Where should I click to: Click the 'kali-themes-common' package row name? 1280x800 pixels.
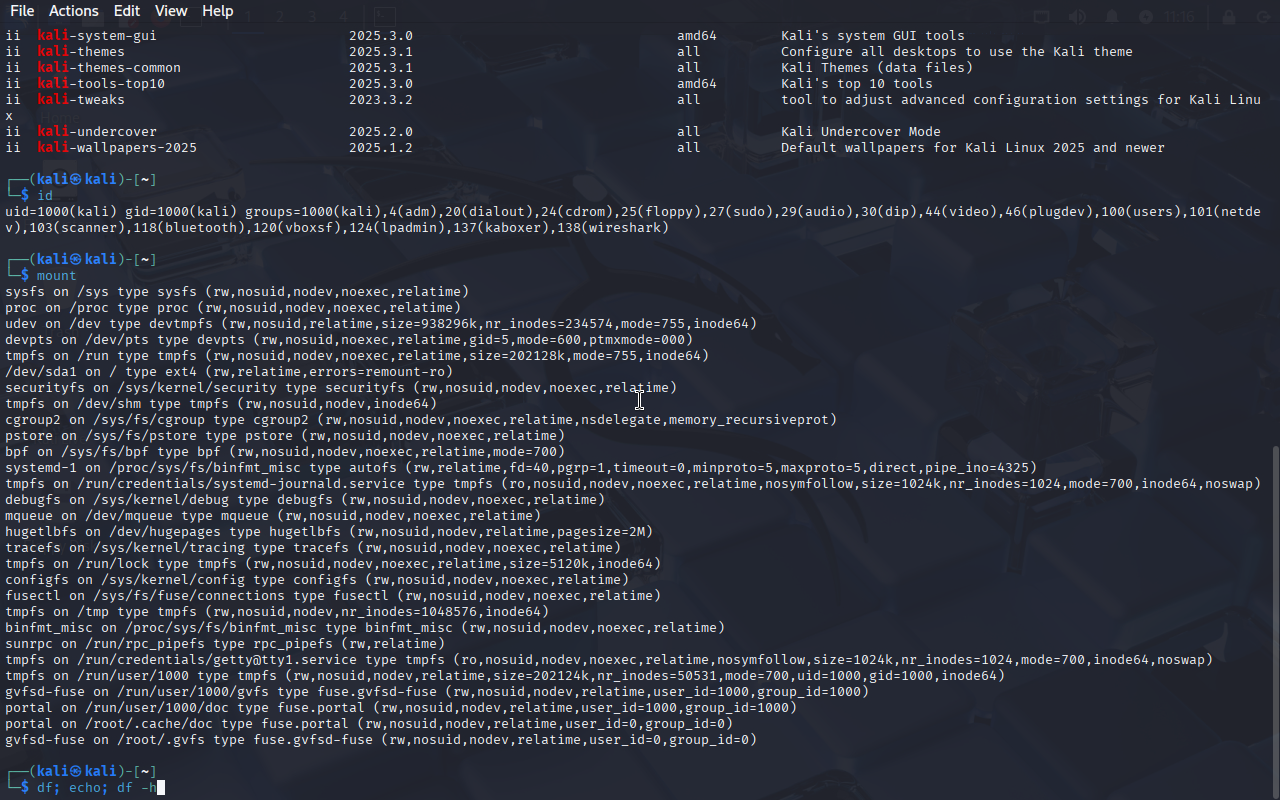point(109,68)
